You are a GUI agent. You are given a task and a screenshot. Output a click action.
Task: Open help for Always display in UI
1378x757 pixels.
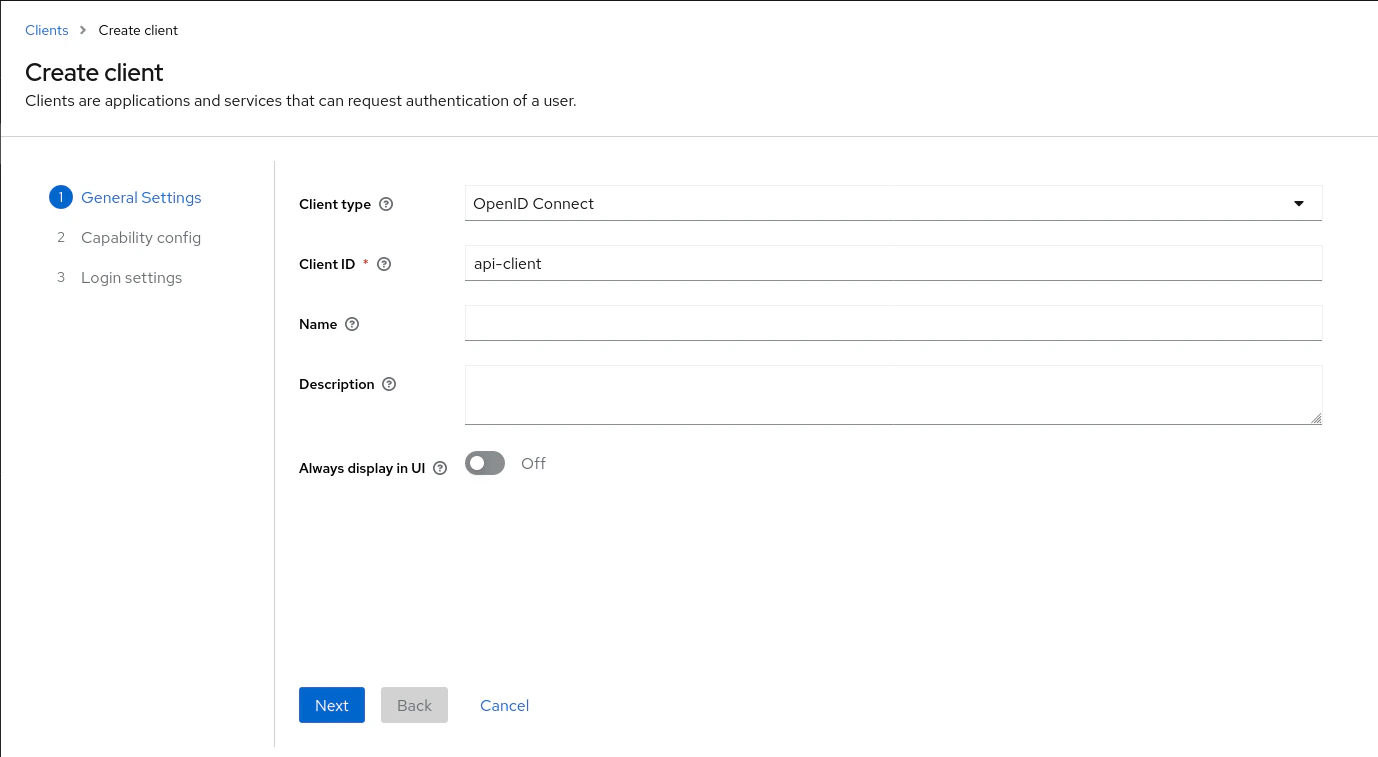click(440, 468)
